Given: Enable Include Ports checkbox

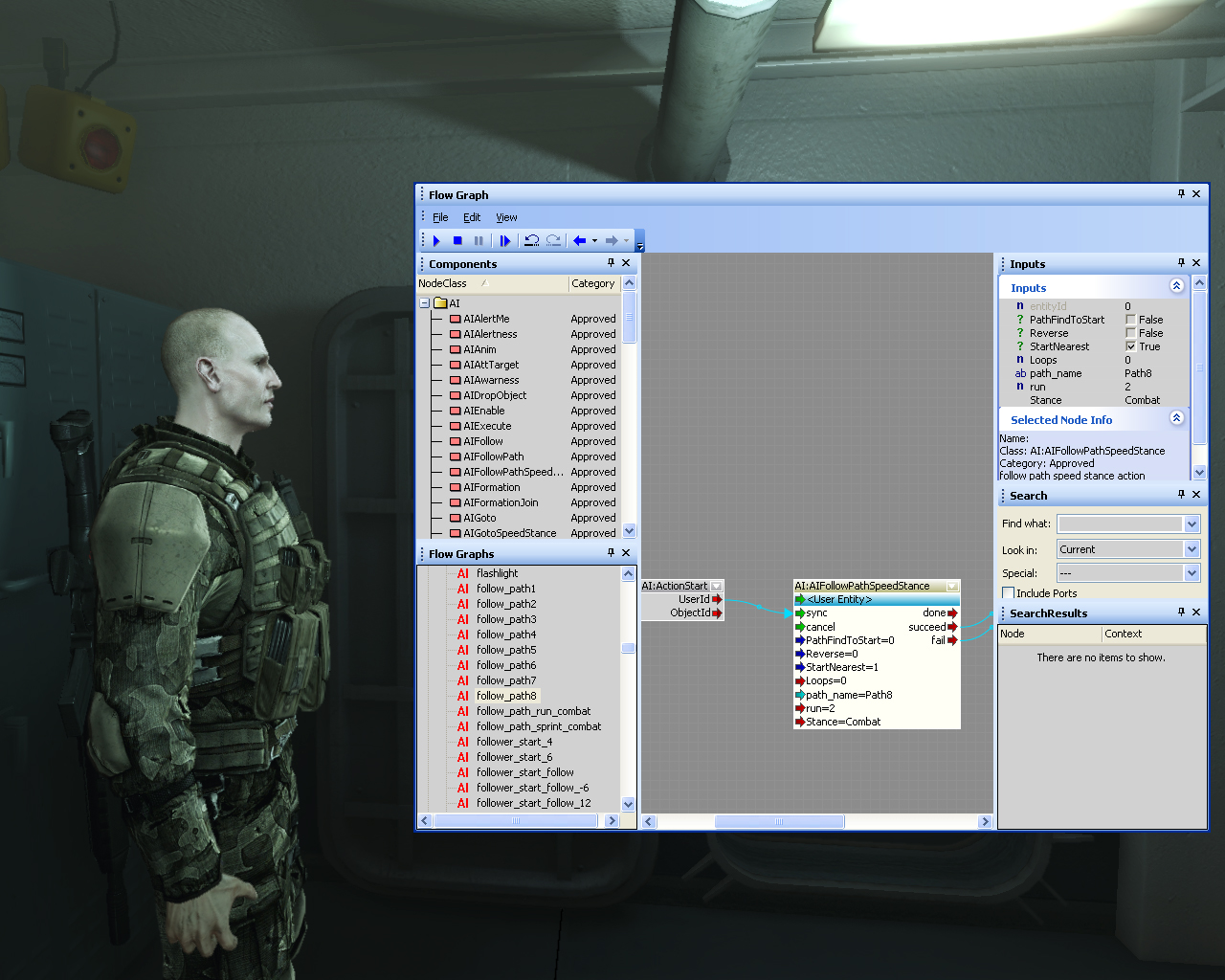Looking at the screenshot, I should [1008, 593].
